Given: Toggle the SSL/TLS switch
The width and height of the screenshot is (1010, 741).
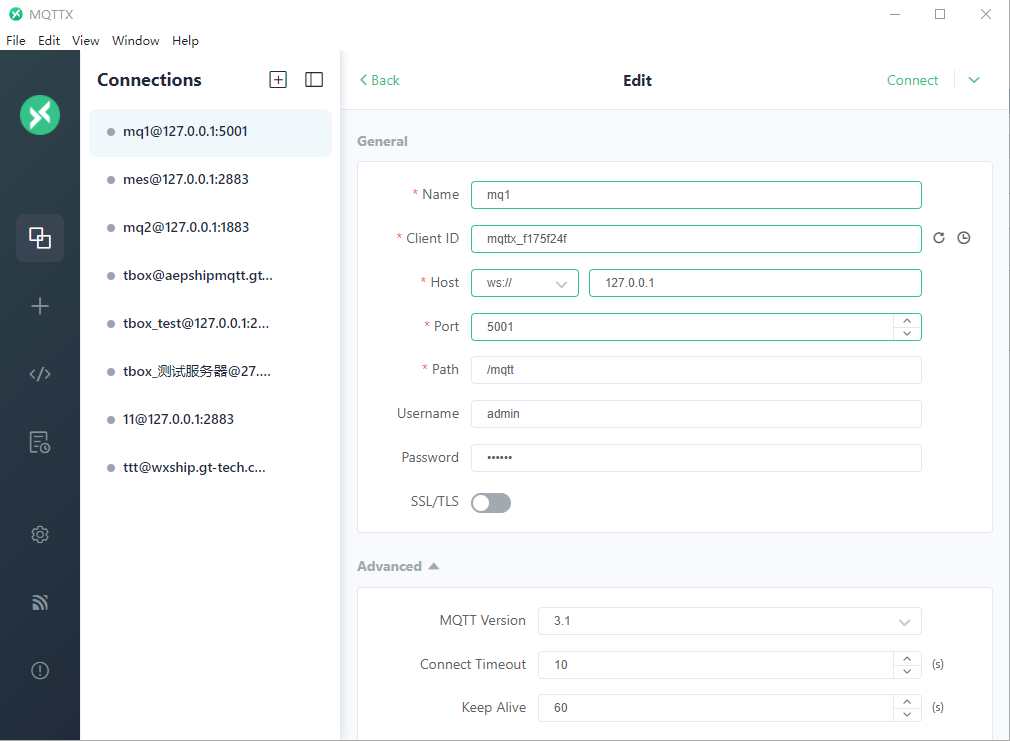Looking at the screenshot, I should (491, 503).
